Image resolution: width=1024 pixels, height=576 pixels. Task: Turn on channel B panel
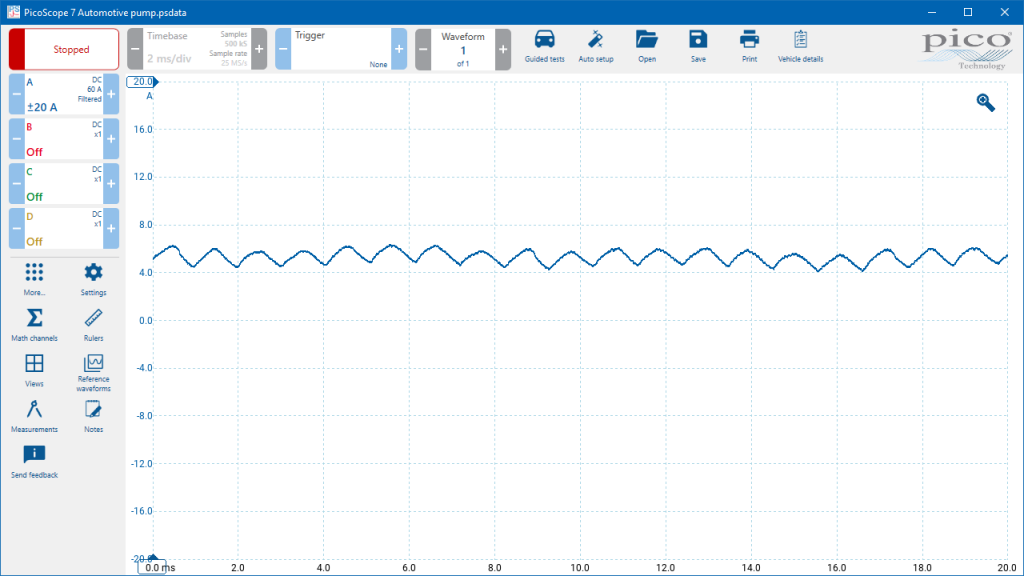(64, 139)
